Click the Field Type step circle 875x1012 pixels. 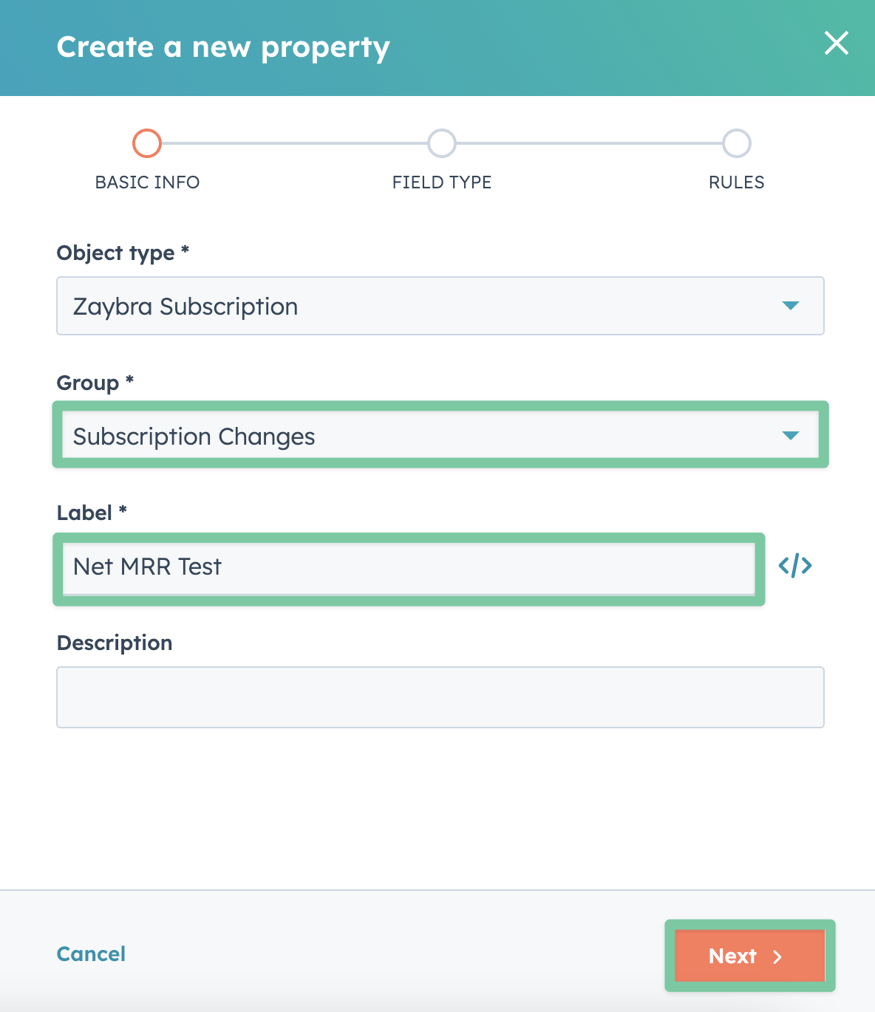coord(442,144)
